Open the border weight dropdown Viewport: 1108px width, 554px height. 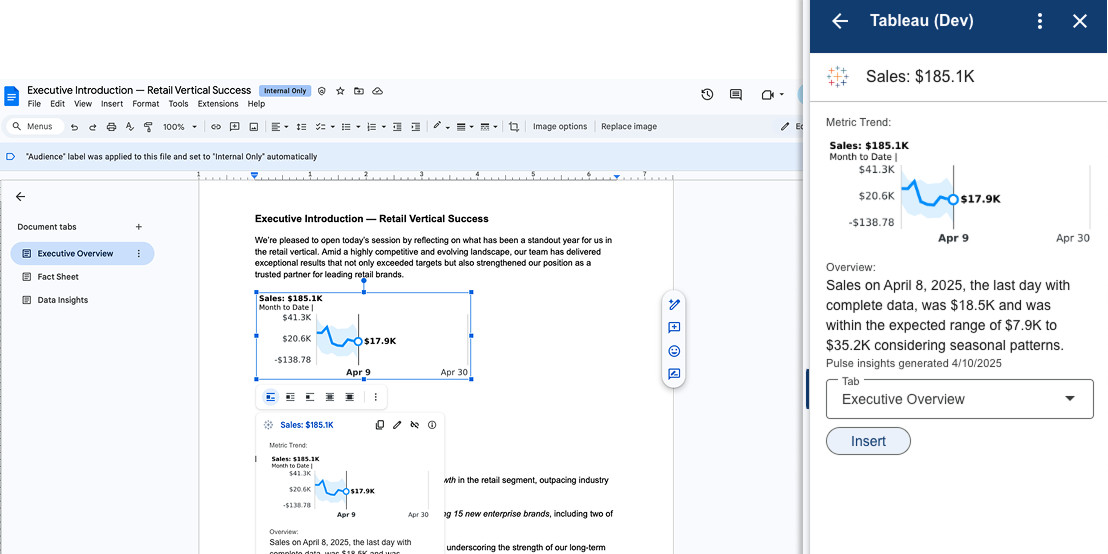[465, 127]
